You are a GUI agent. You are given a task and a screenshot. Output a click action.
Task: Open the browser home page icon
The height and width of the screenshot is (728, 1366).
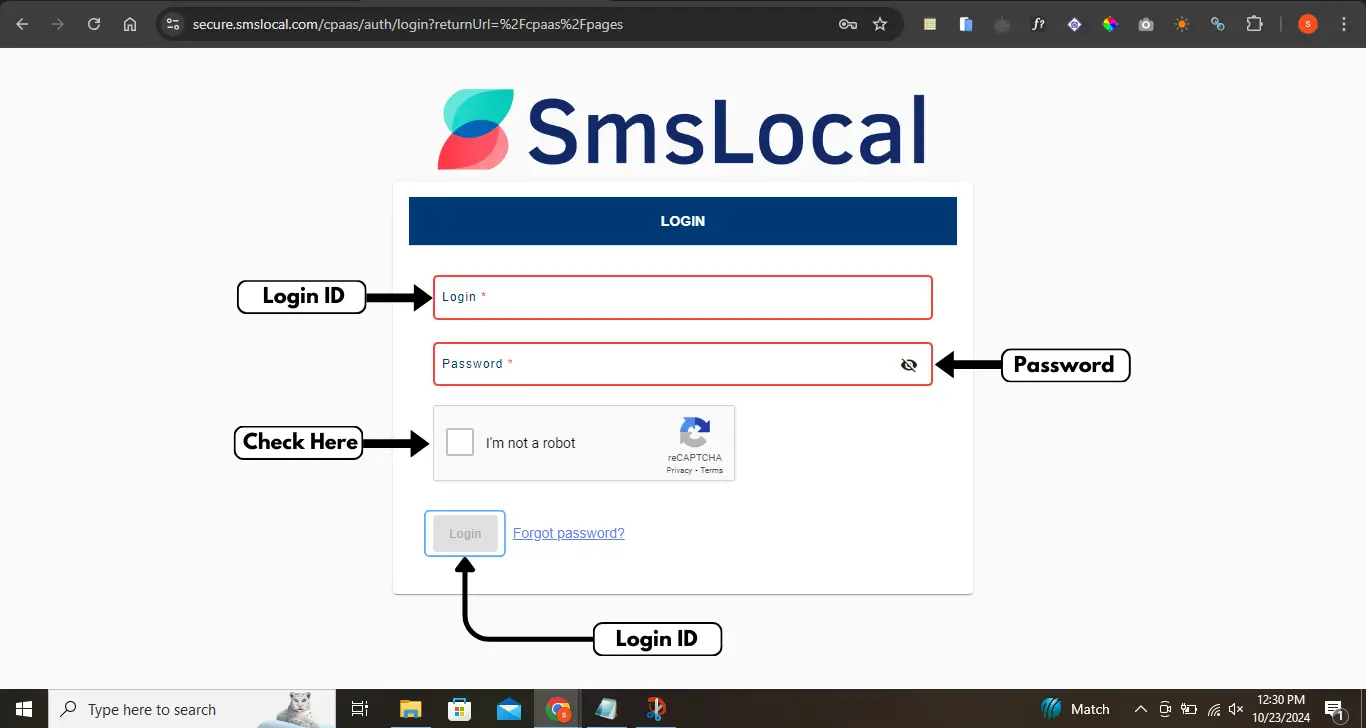(x=130, y=24)
